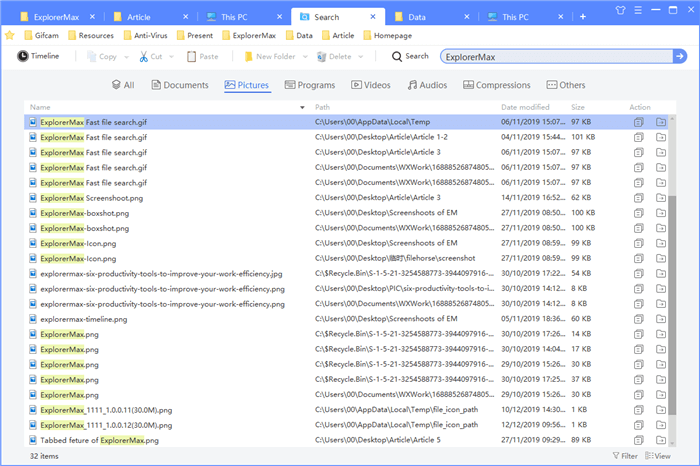Copy path icon for the selected first row

(639, 122)
